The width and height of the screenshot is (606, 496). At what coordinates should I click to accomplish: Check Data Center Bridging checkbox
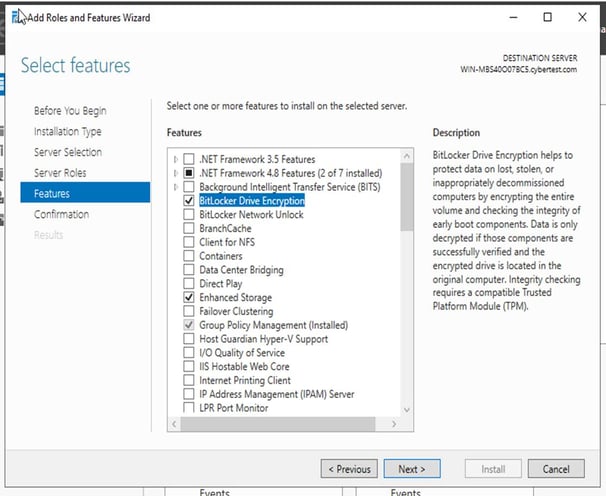tap(189, 269)
